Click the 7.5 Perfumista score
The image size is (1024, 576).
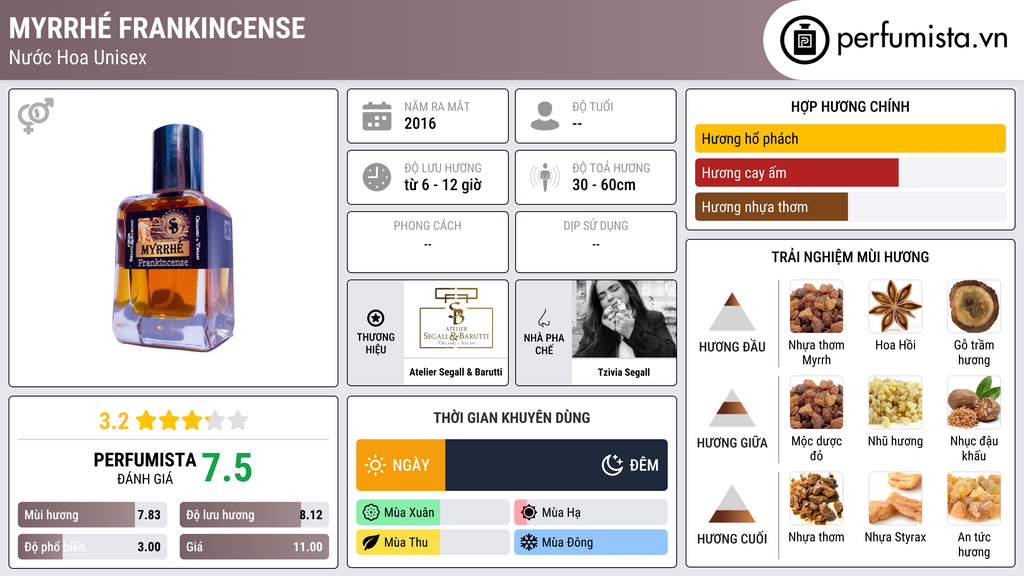(227, 468)
